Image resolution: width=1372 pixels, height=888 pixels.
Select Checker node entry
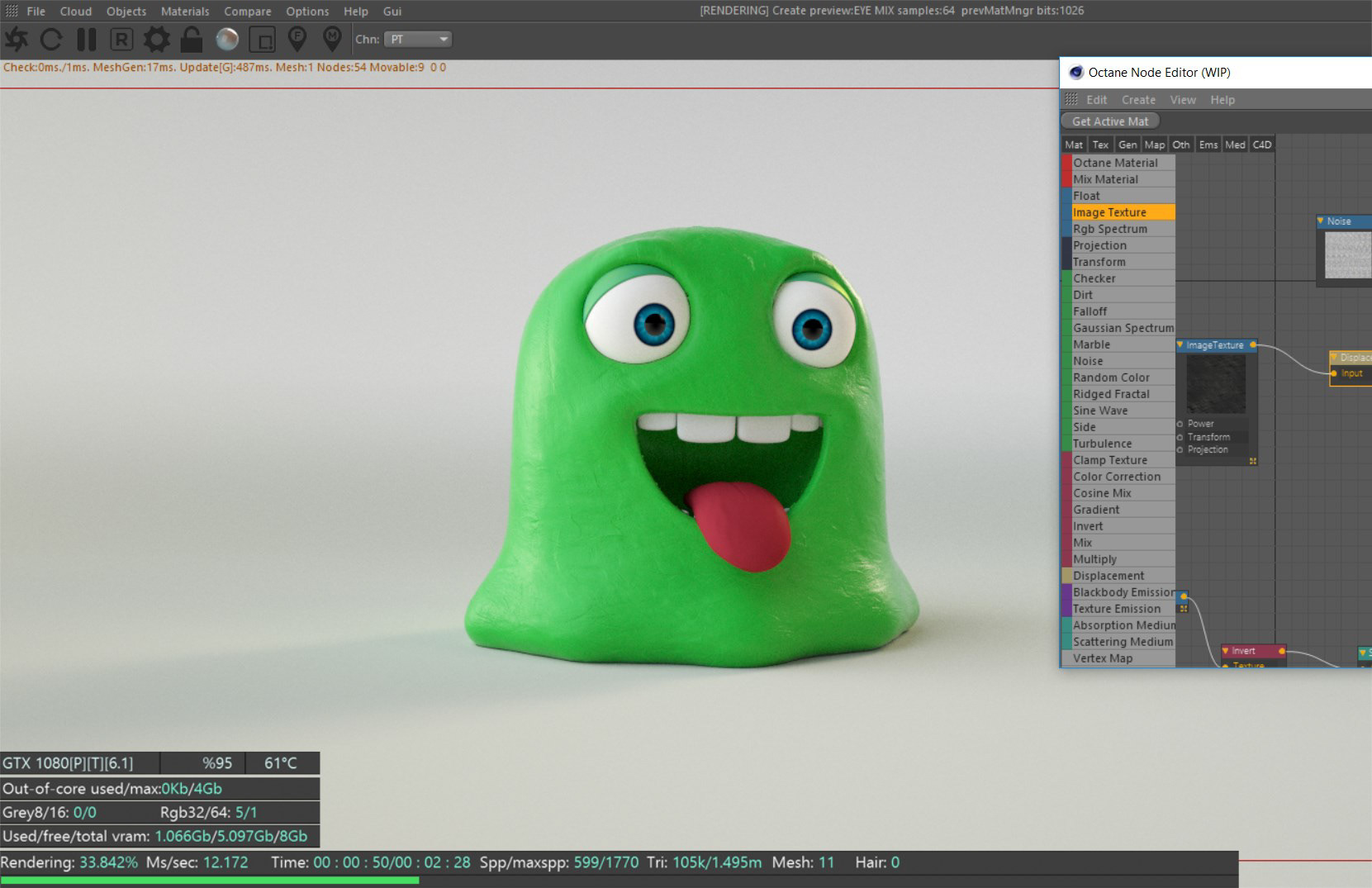[1118, 278]
